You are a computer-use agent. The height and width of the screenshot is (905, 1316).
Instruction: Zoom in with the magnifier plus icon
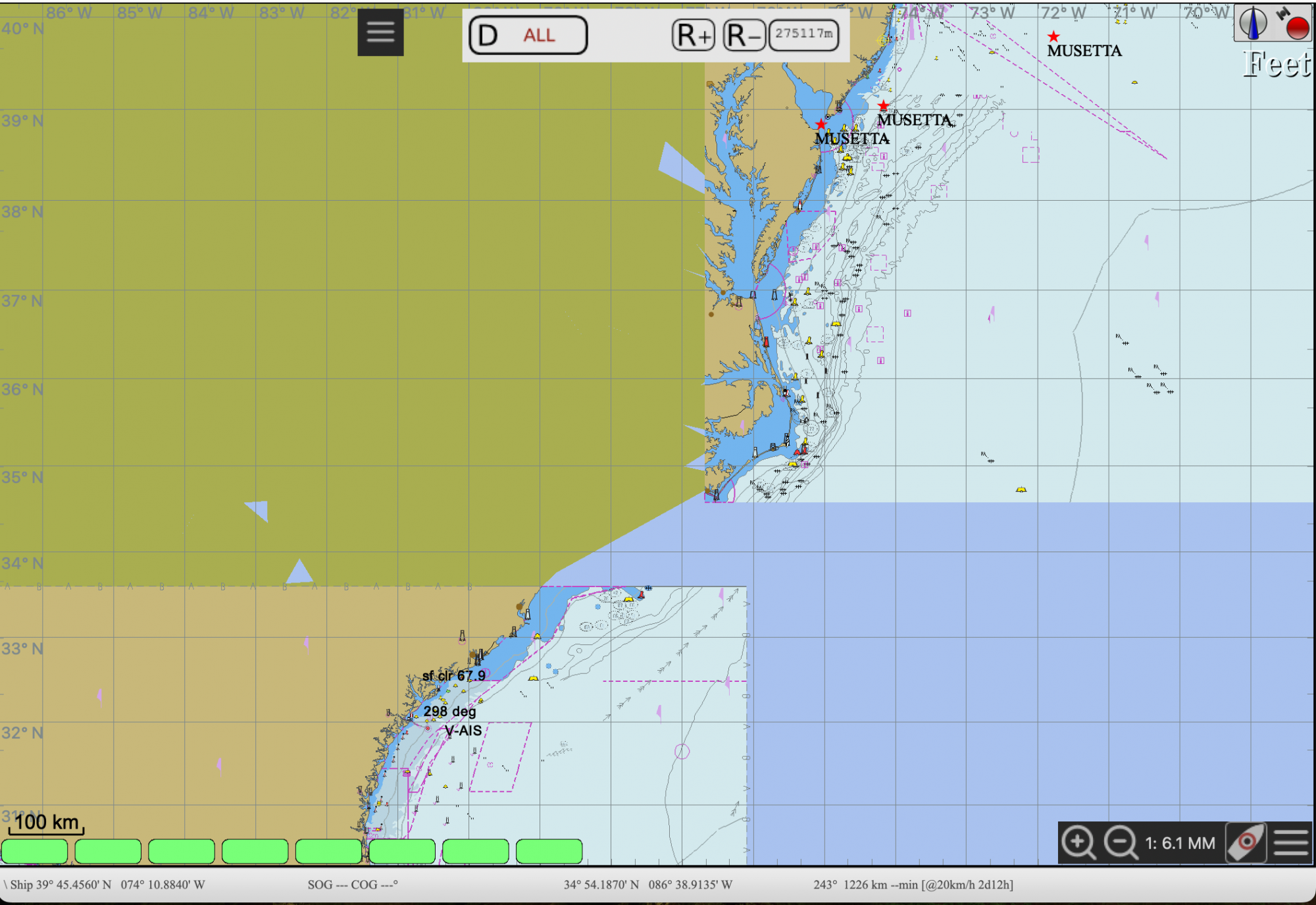coord(1078,842)
